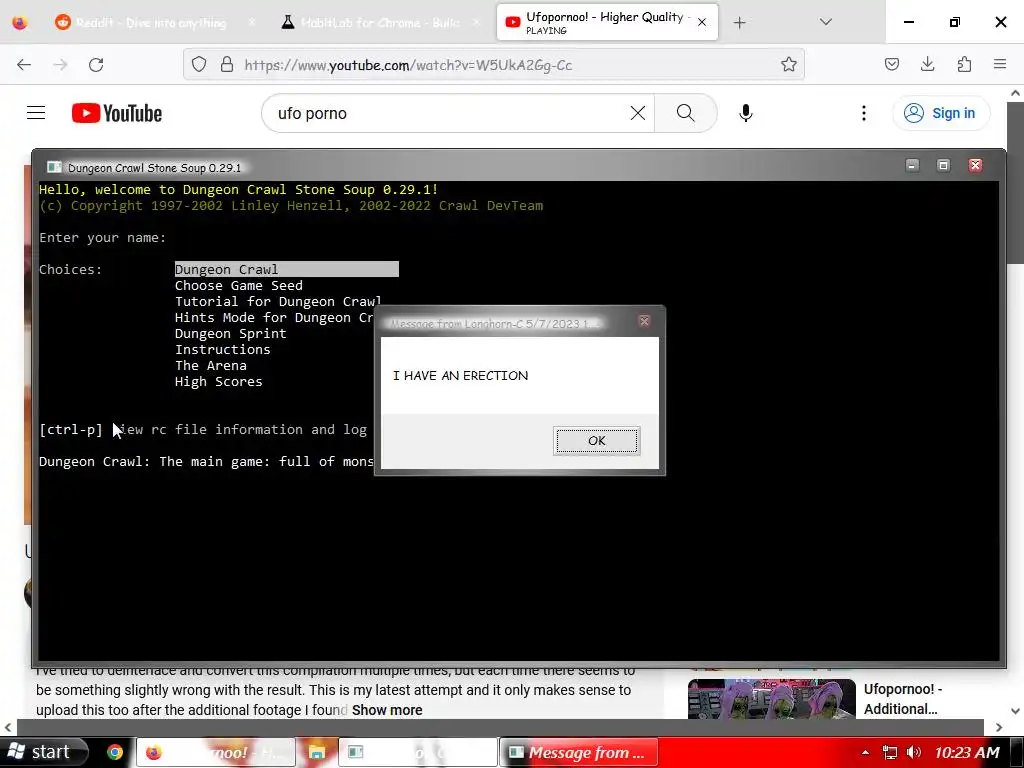Expand description with Show more
The image size is (1024, 768).
click(x=387, y=710)
